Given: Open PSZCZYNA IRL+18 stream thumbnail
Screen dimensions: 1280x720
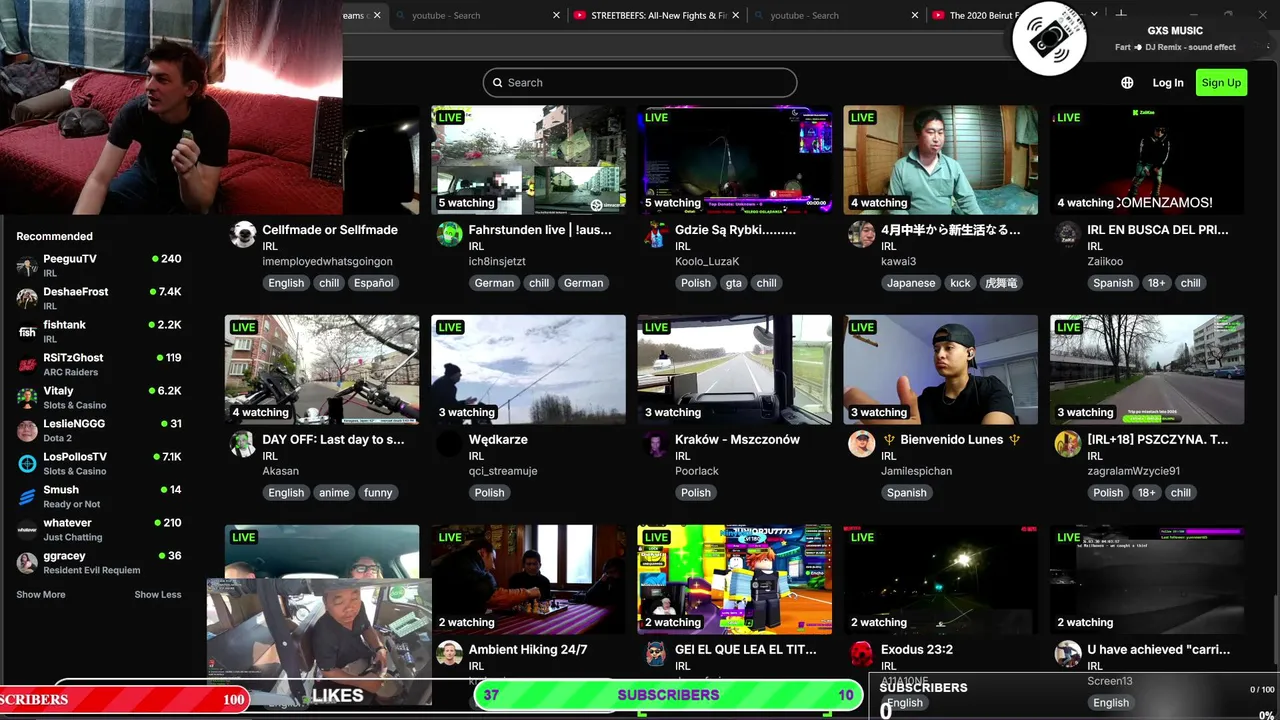Looking at the screenshot, I should 1147,370.
